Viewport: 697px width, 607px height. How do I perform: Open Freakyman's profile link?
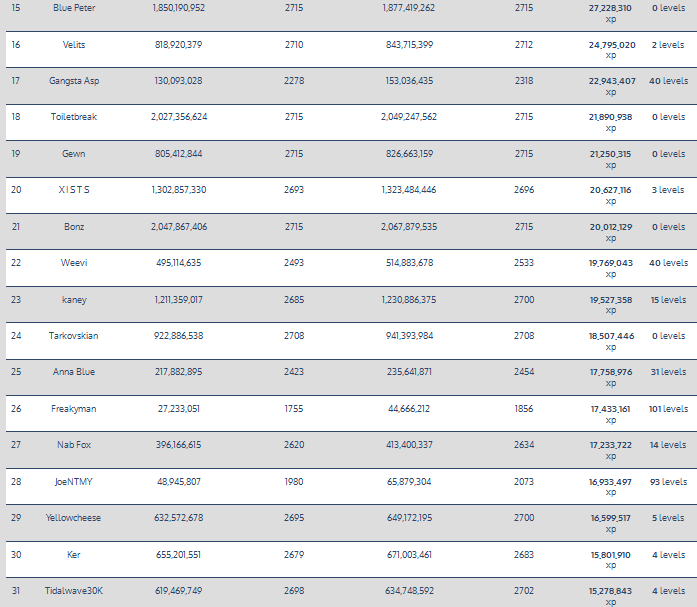pyautogui.click(x=74, y=409)
